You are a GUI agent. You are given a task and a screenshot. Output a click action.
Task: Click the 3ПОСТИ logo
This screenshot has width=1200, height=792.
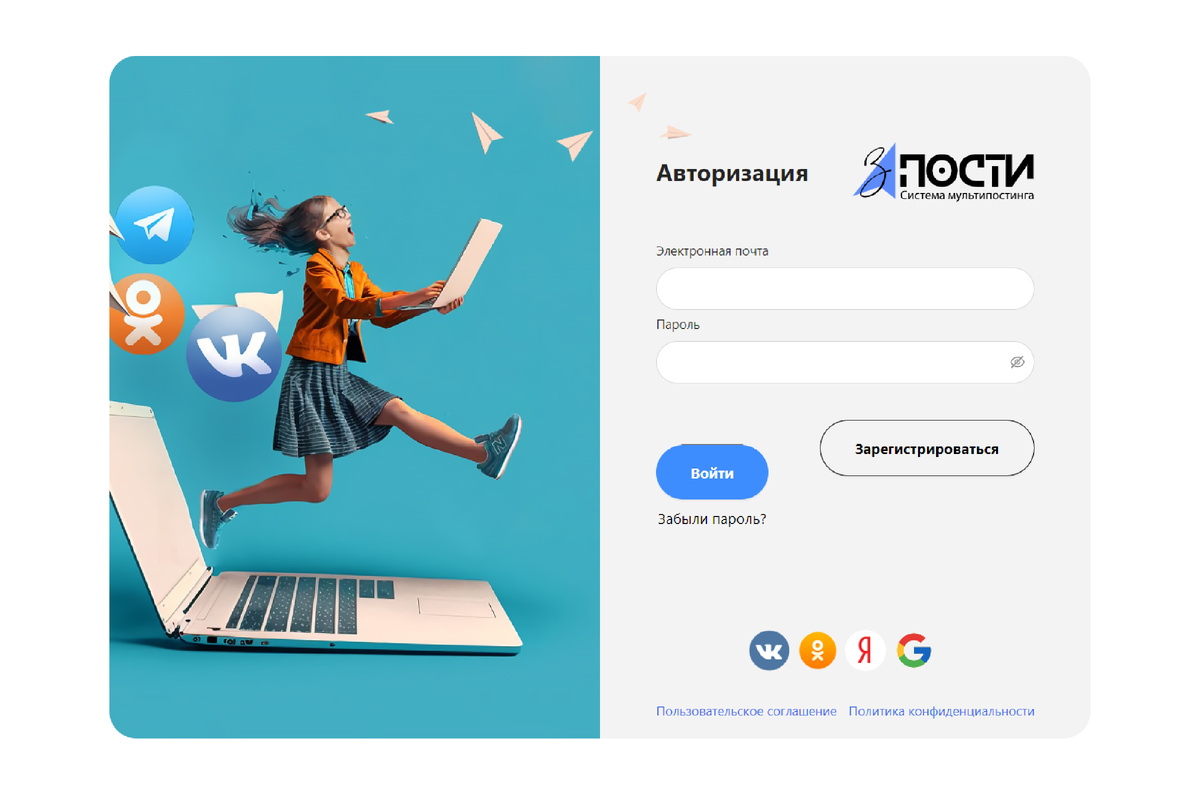tap(944, 172)
